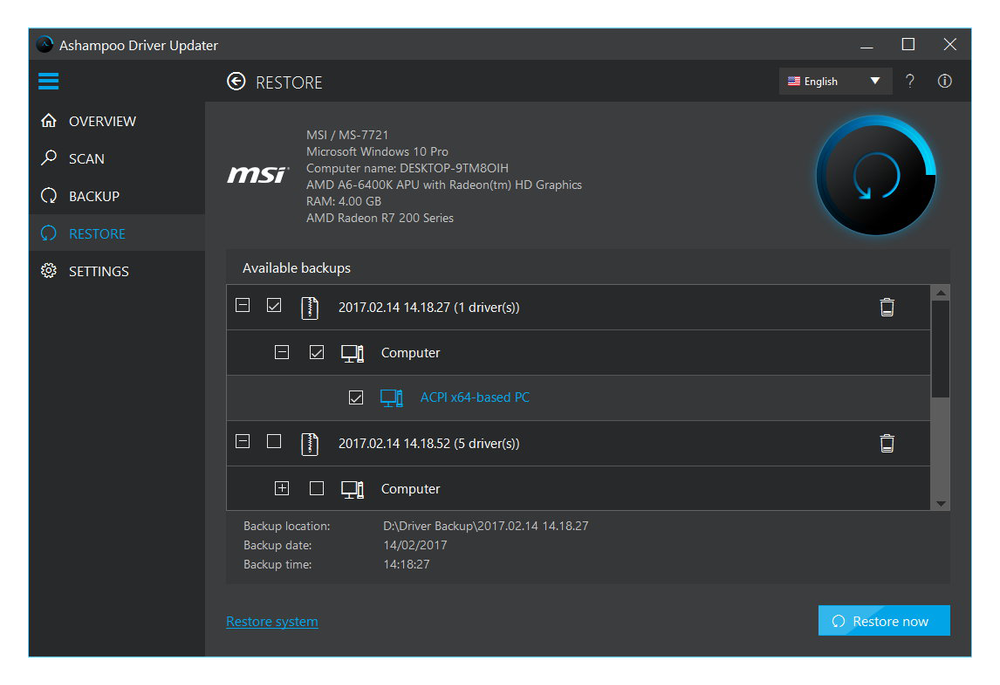The image size is (1000, 685).
Task: Click the scroll down arrow of backup list
Action: pyautogui.click(x=941, y=503)
